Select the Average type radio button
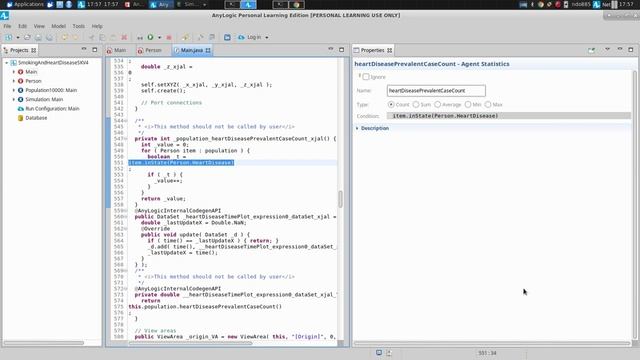 point(438,104)
